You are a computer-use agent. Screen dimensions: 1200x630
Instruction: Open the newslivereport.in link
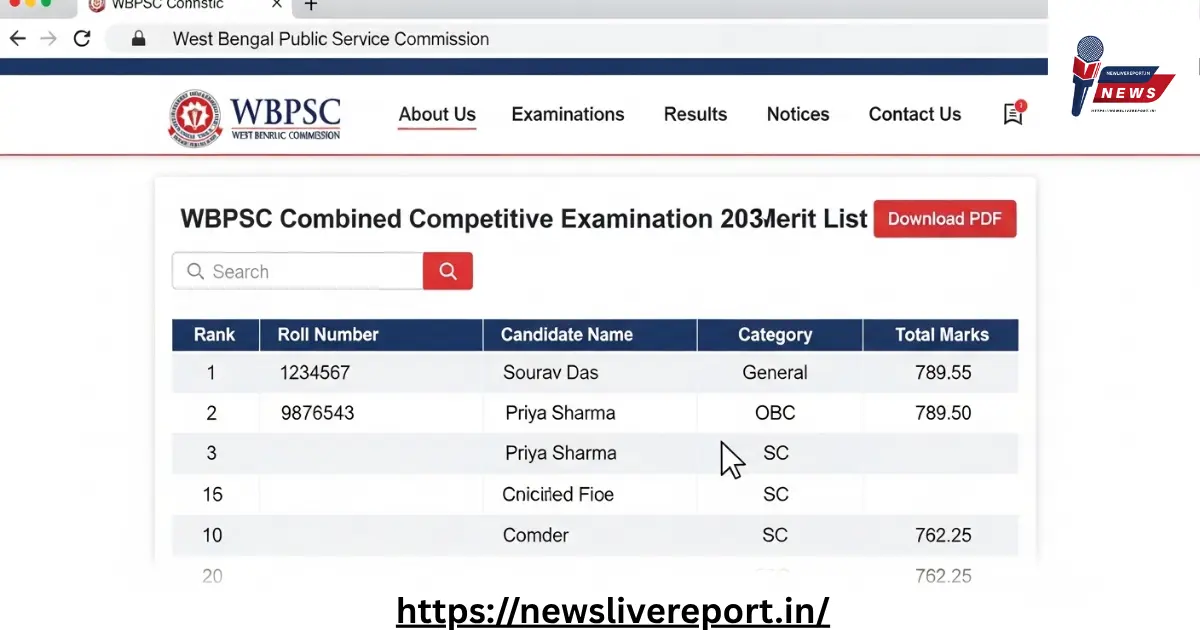pos(612,610)
